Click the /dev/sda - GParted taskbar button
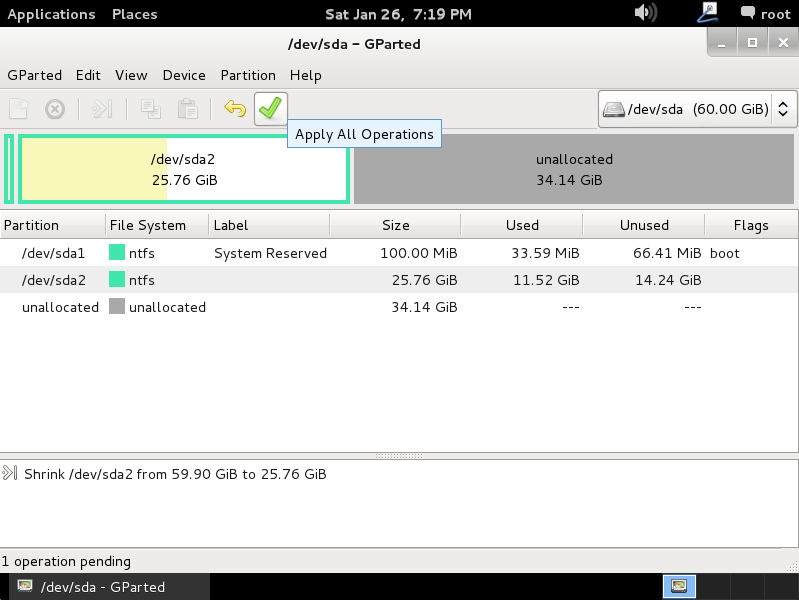The height and width of the screenshot is (600, 799). pyautogui.click(x=91, y=587)
